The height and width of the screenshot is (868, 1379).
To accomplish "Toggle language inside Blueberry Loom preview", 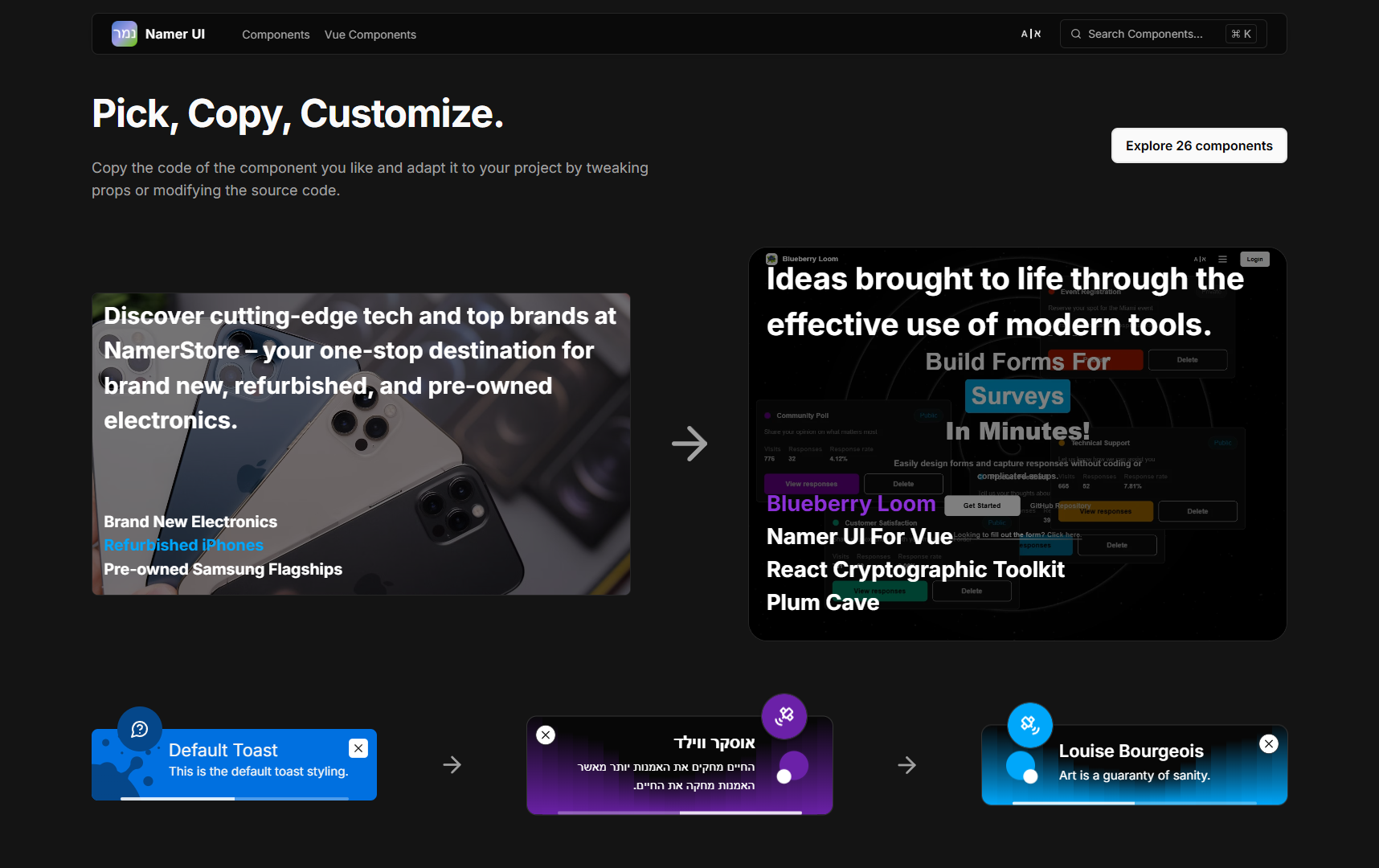I will (1200, 259).
